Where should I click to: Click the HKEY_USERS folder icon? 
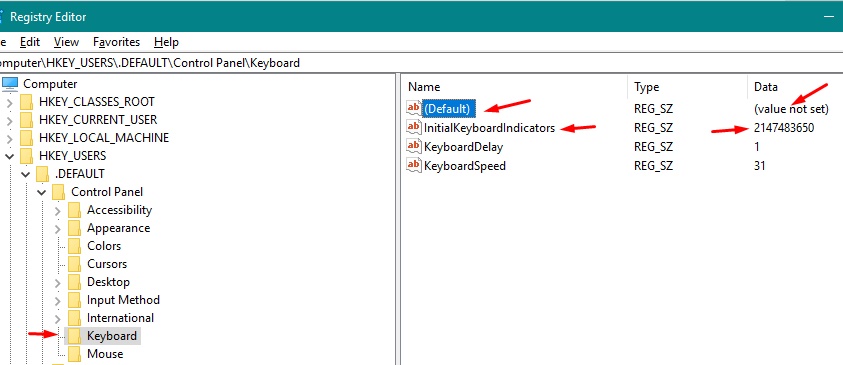point(26,156)
